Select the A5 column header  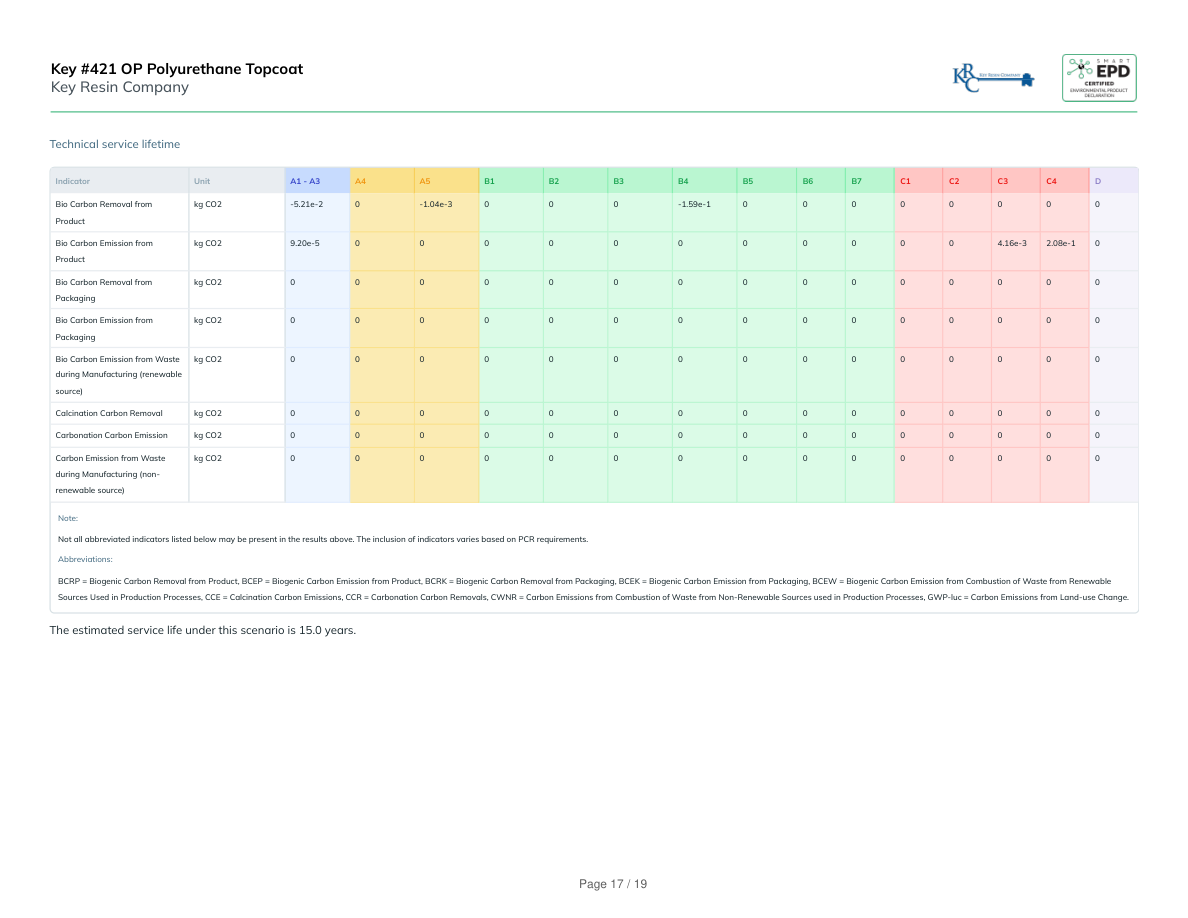[425, 181]
